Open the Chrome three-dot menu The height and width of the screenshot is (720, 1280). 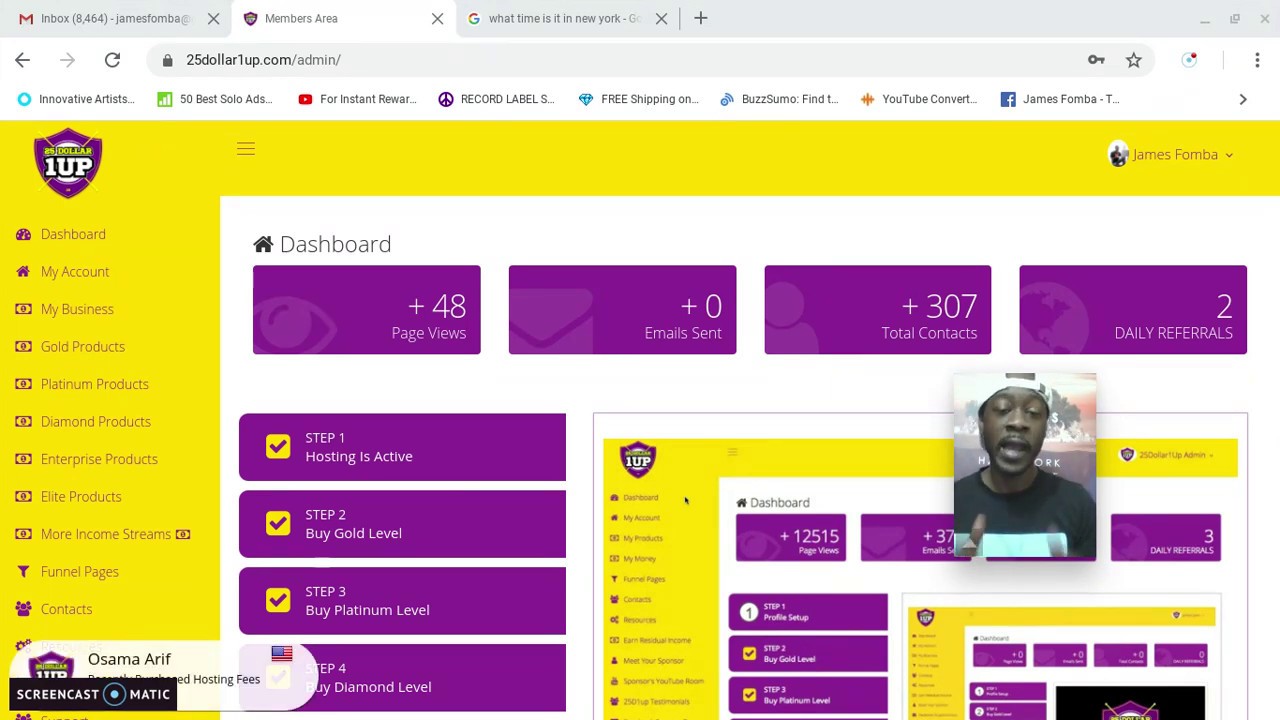[x=1257, y=60]
